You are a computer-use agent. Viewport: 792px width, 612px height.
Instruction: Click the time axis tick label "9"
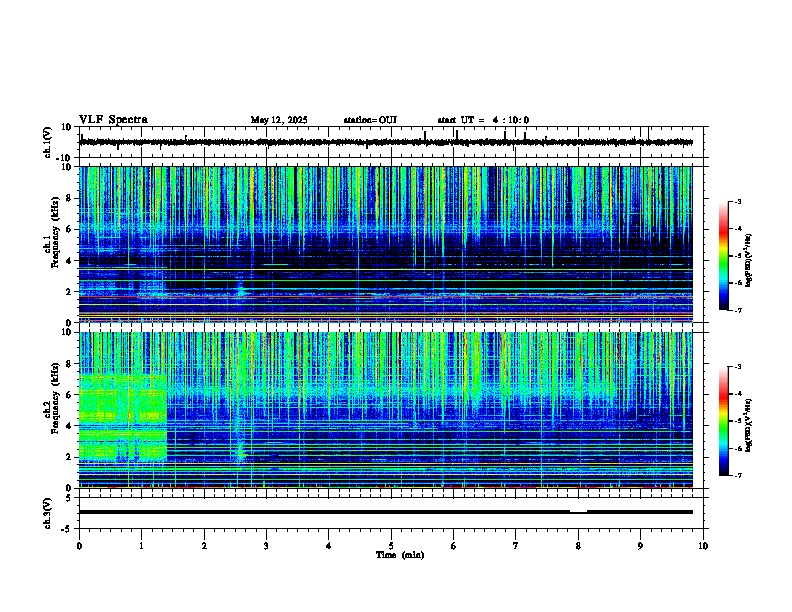click(640, 546)
